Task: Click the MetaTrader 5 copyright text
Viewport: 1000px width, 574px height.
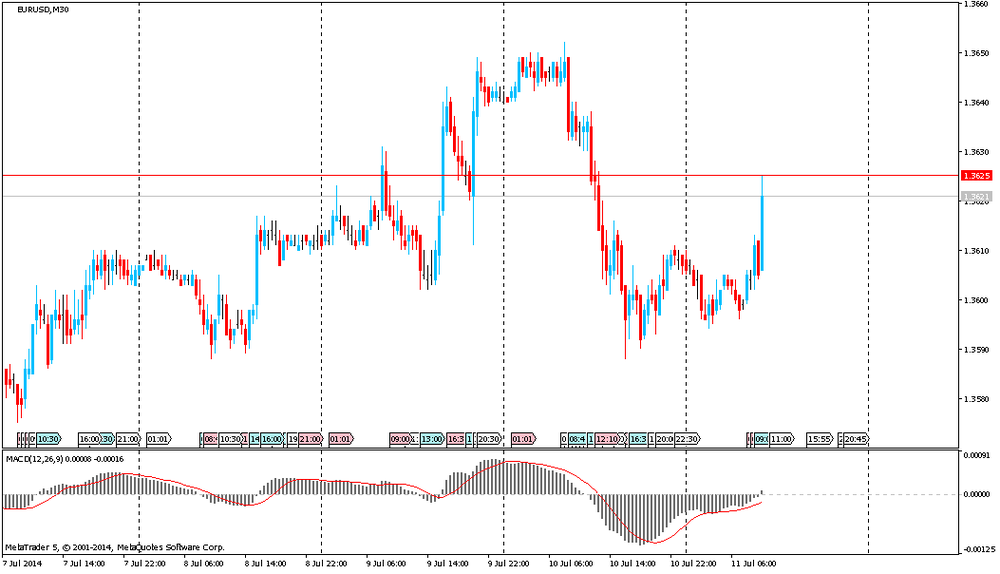Action: (115, 547)
